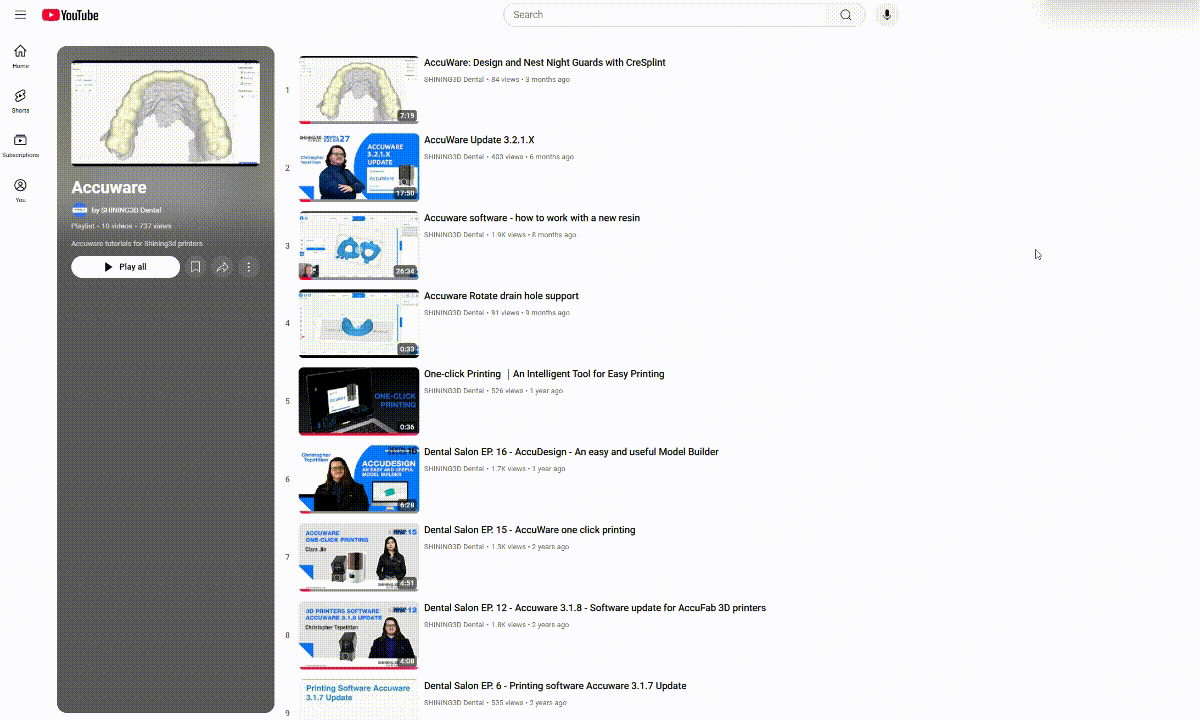Save the Accuware playlist with bookmark icon
This screenshot has height=720, width=1200.
click(196, 267)
